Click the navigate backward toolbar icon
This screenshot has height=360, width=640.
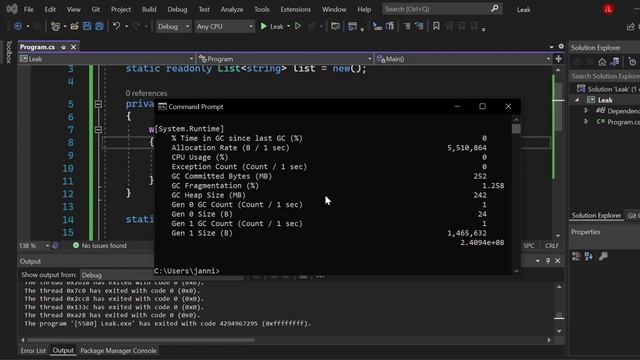18,26
